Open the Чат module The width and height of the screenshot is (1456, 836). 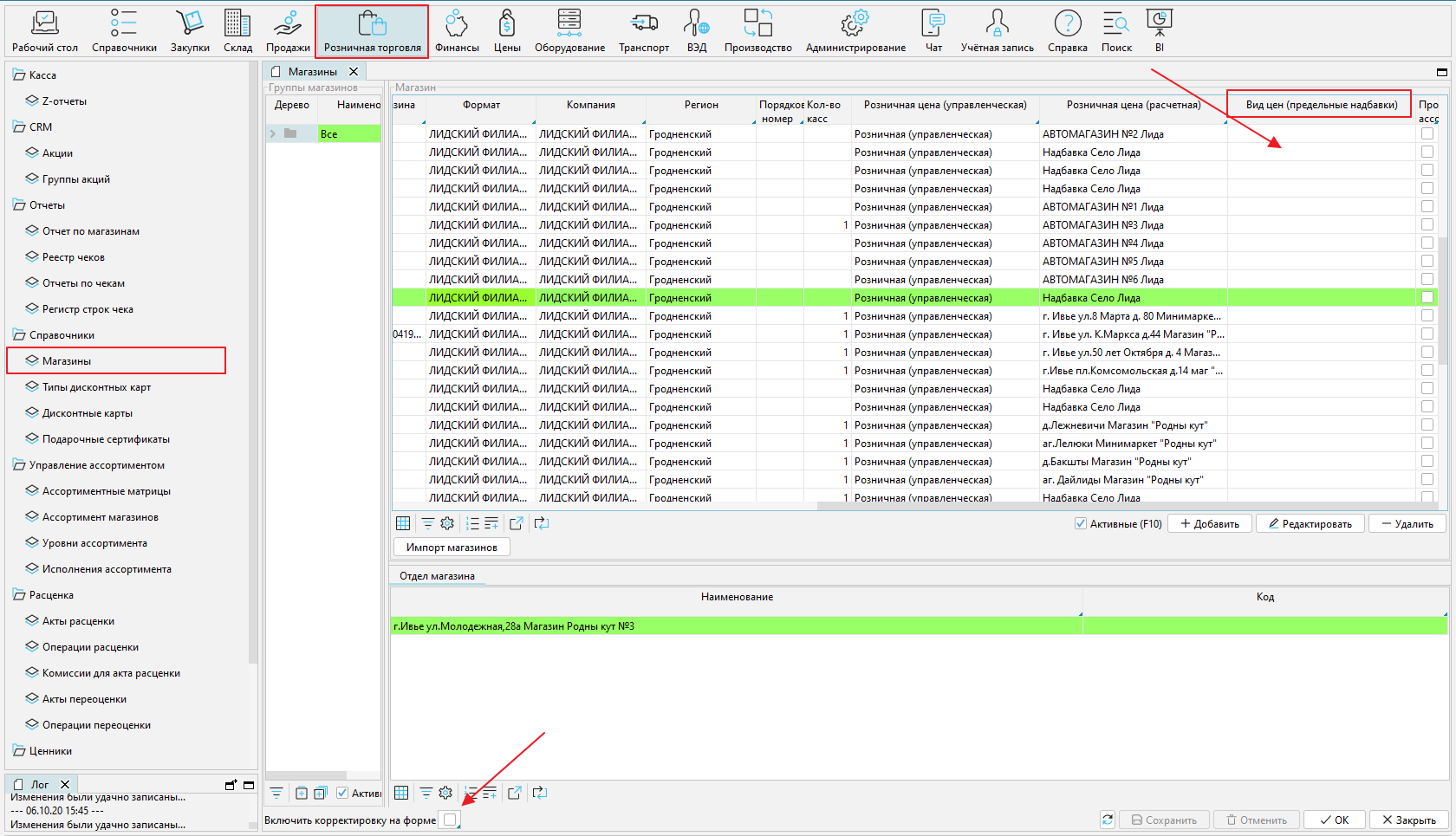click(x=933, y=31)
